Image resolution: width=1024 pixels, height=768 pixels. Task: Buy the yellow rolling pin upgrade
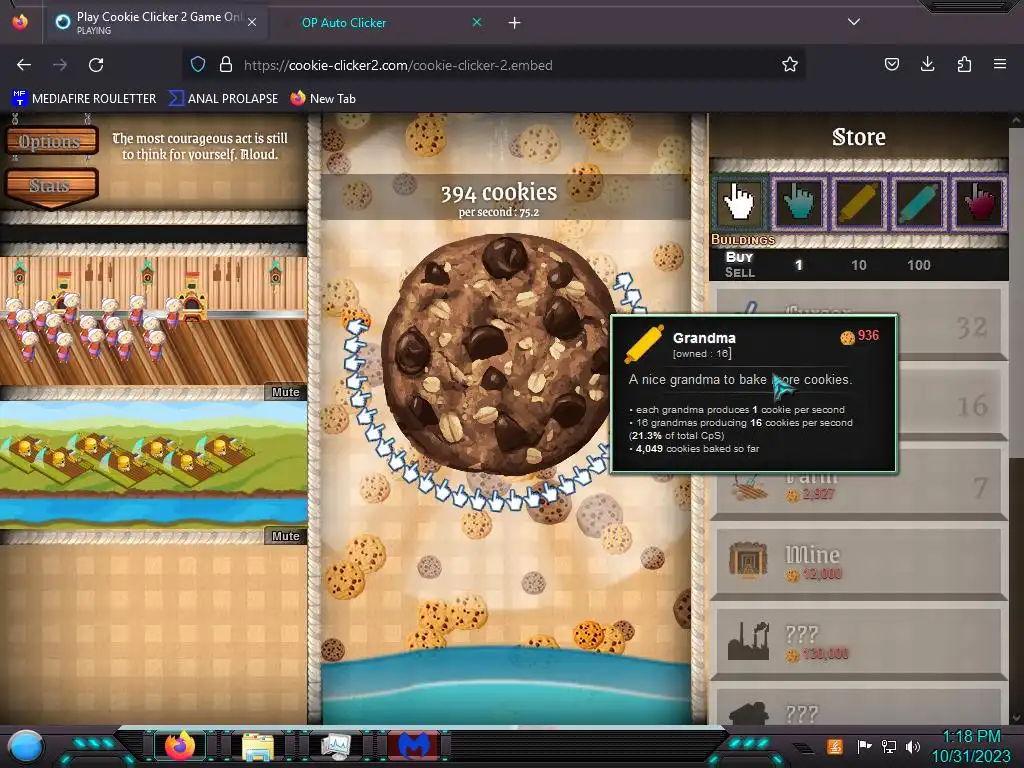pyautogui.click(x=859, y=202)
